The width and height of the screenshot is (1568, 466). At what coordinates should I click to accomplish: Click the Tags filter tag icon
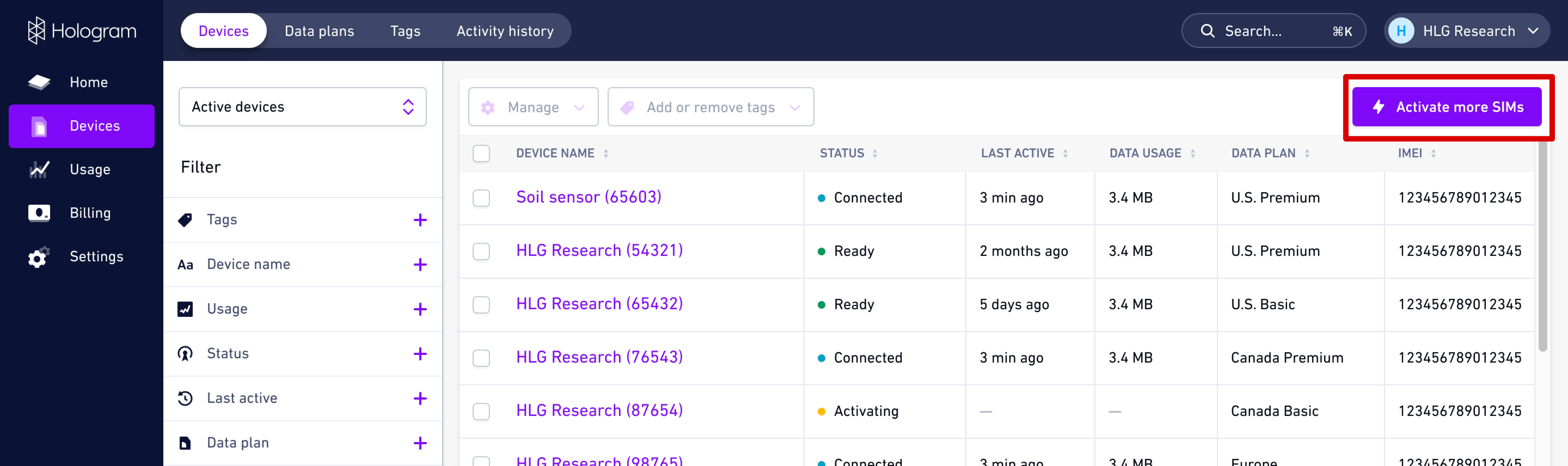tap(185, 220)
